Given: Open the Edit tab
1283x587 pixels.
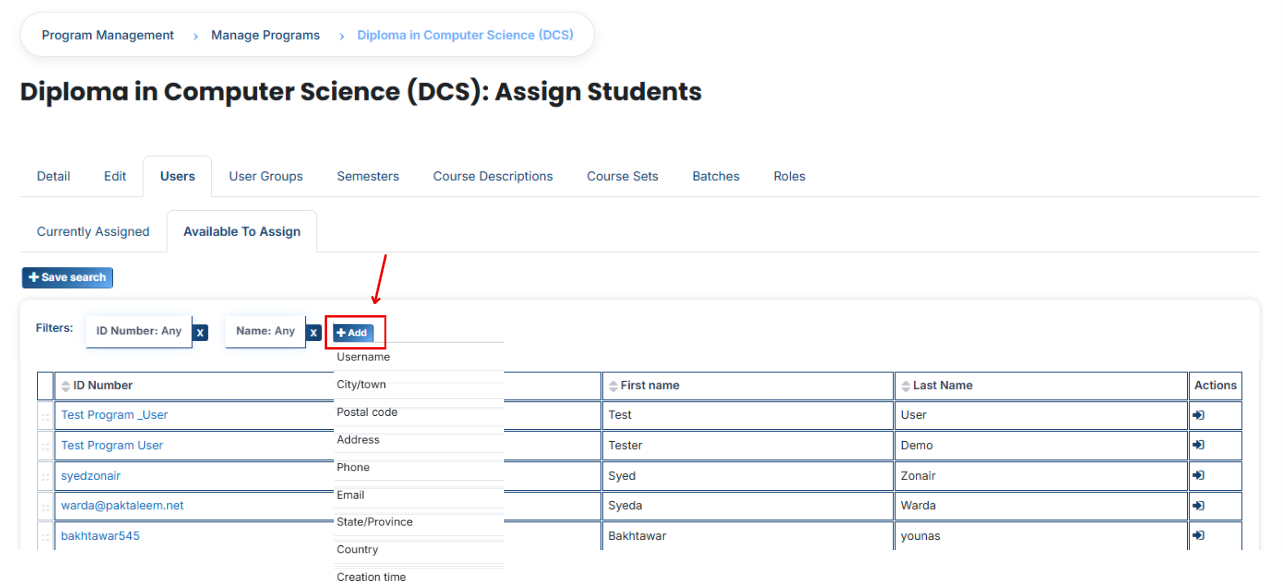Looking at the screenshot, I should [115, 176].
